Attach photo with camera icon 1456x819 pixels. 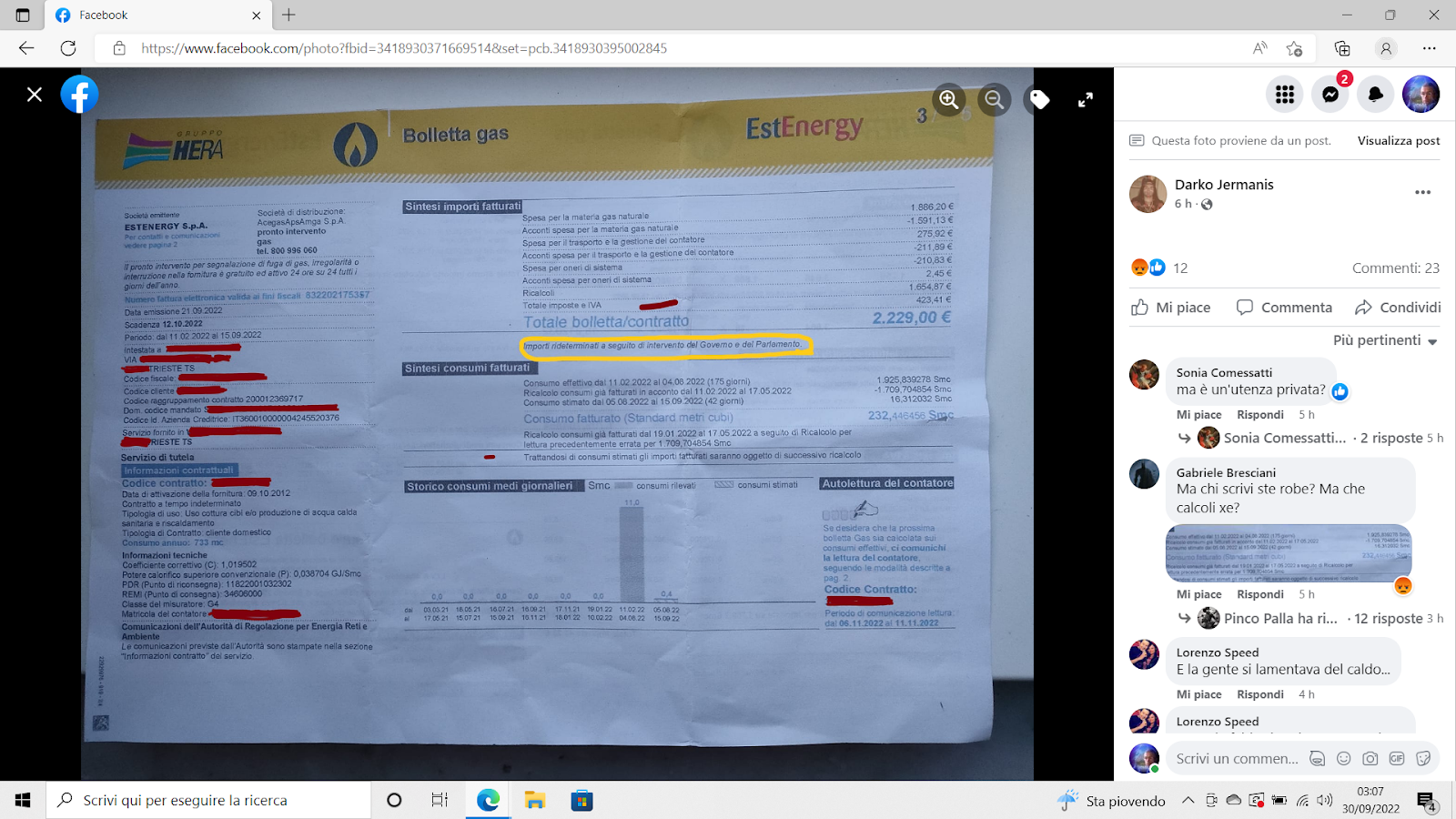(x=1370, y=758)
